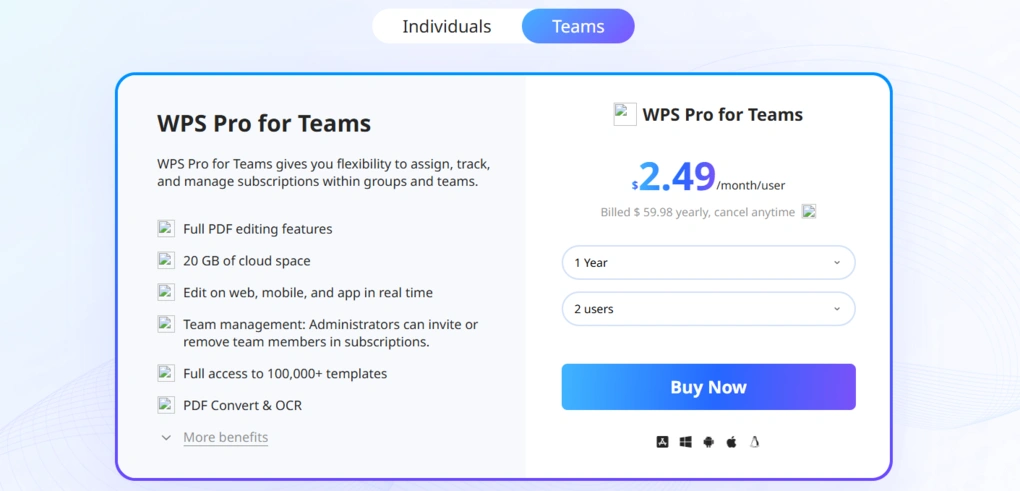
Task: Click the icon beside PDF Convert & OCR
Action: pos(166,405)
